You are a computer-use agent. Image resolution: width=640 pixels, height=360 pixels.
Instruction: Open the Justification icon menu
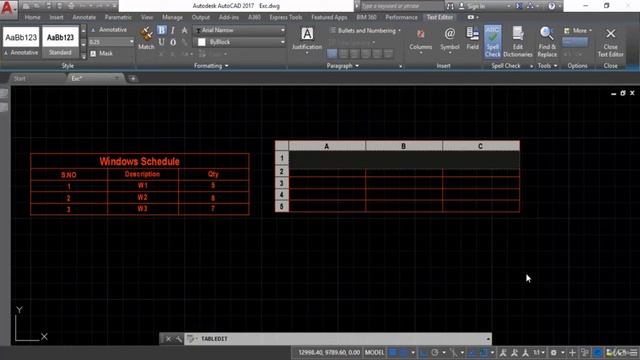(307, 40)
